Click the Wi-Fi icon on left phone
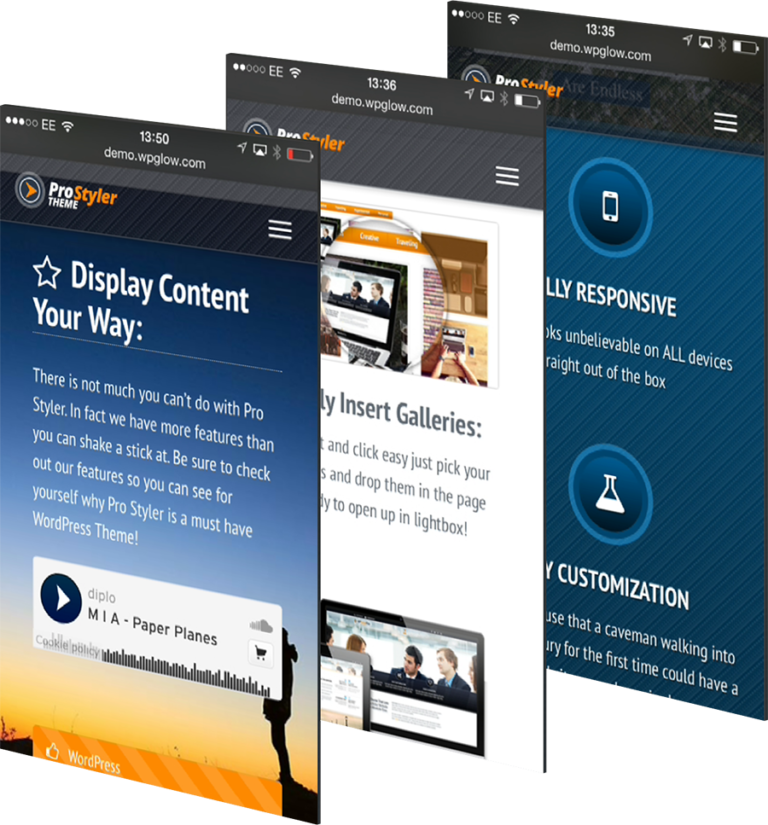This screenshot has width=768, height=825. pyautogui.click(x=67, y=126)
